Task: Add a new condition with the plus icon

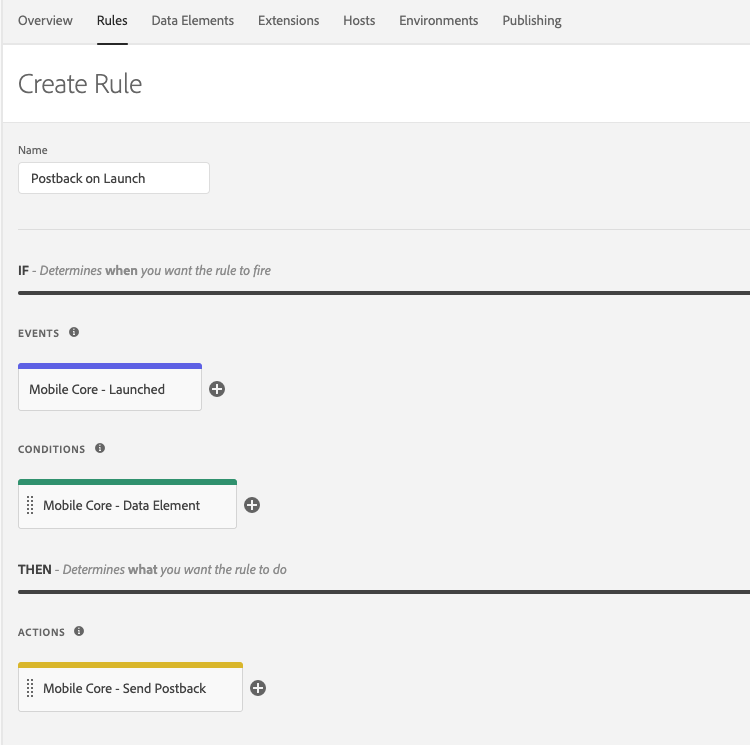Action: point(252,505)
